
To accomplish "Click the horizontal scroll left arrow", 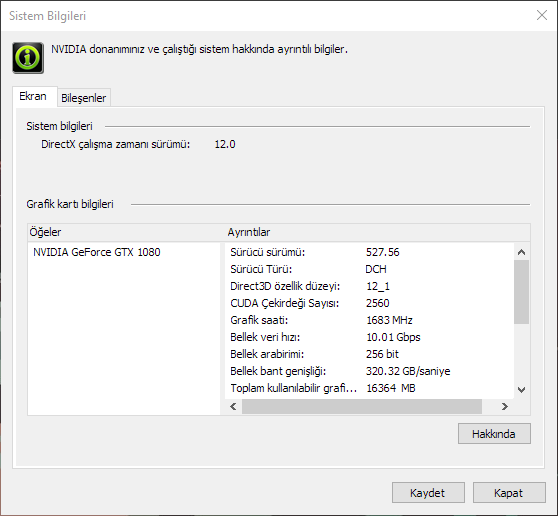I will click(x=233, y=406).
